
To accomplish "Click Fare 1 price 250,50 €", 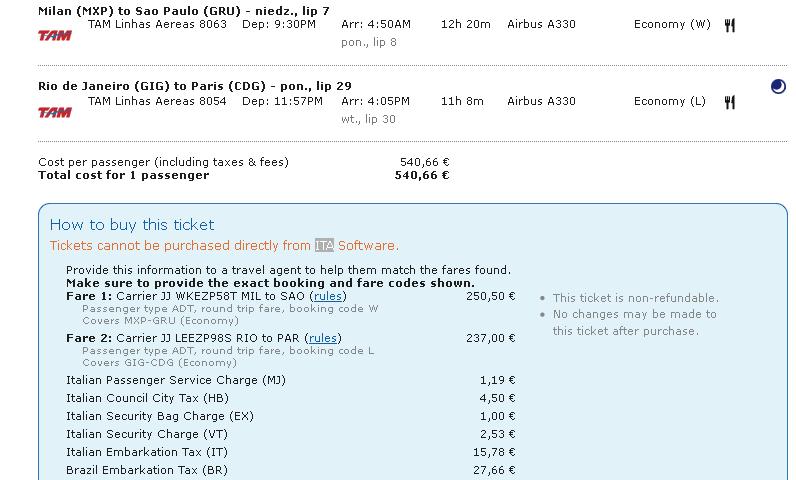I will 491,296.
